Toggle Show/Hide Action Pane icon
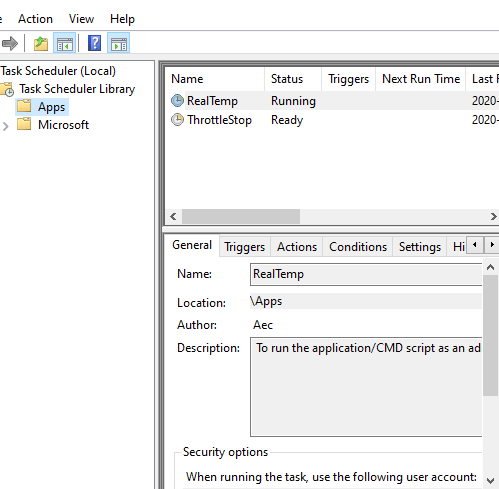499x489 pixels. tap(119, 43)
